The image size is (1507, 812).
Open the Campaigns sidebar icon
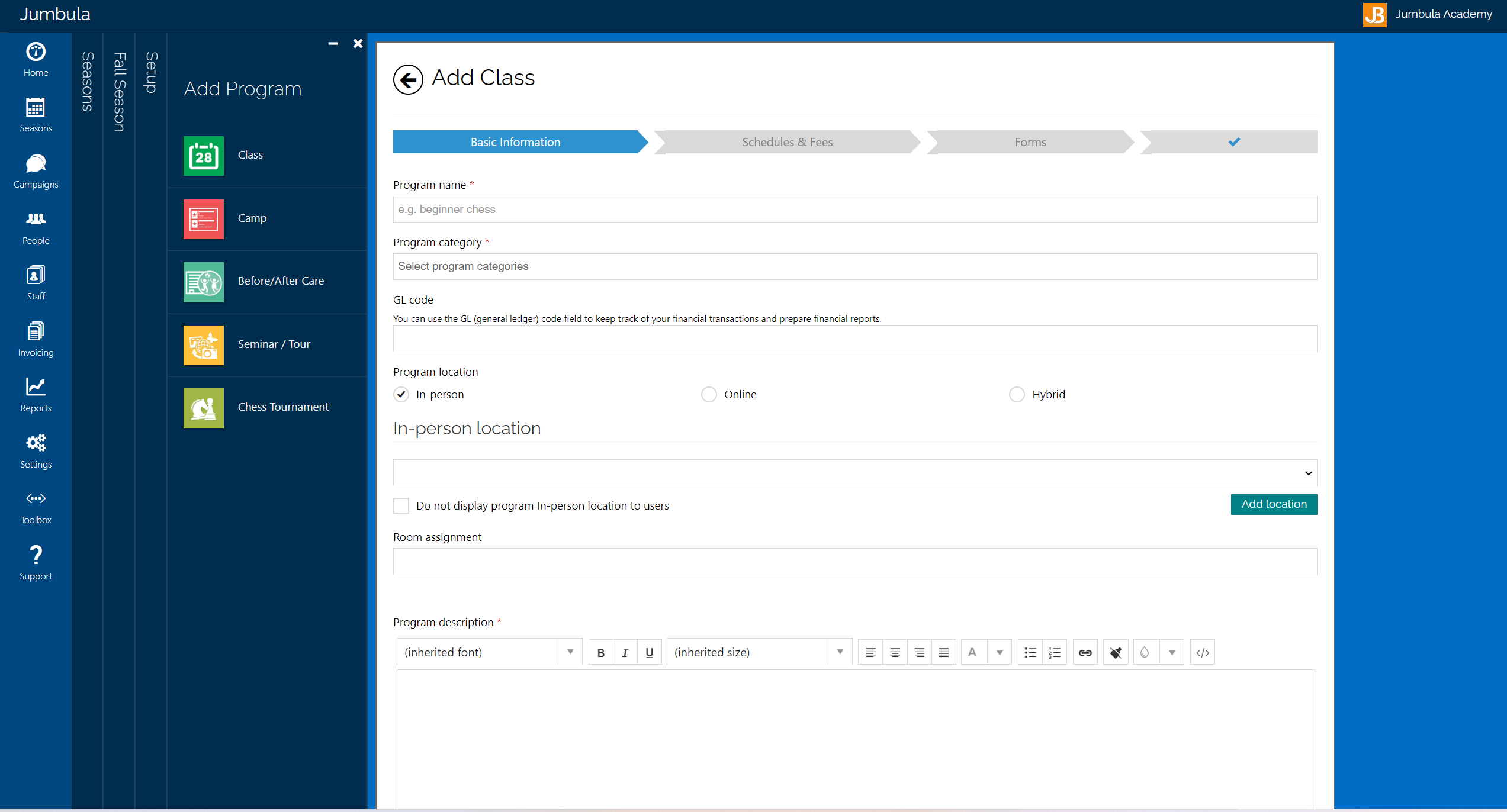coord(36,171)
